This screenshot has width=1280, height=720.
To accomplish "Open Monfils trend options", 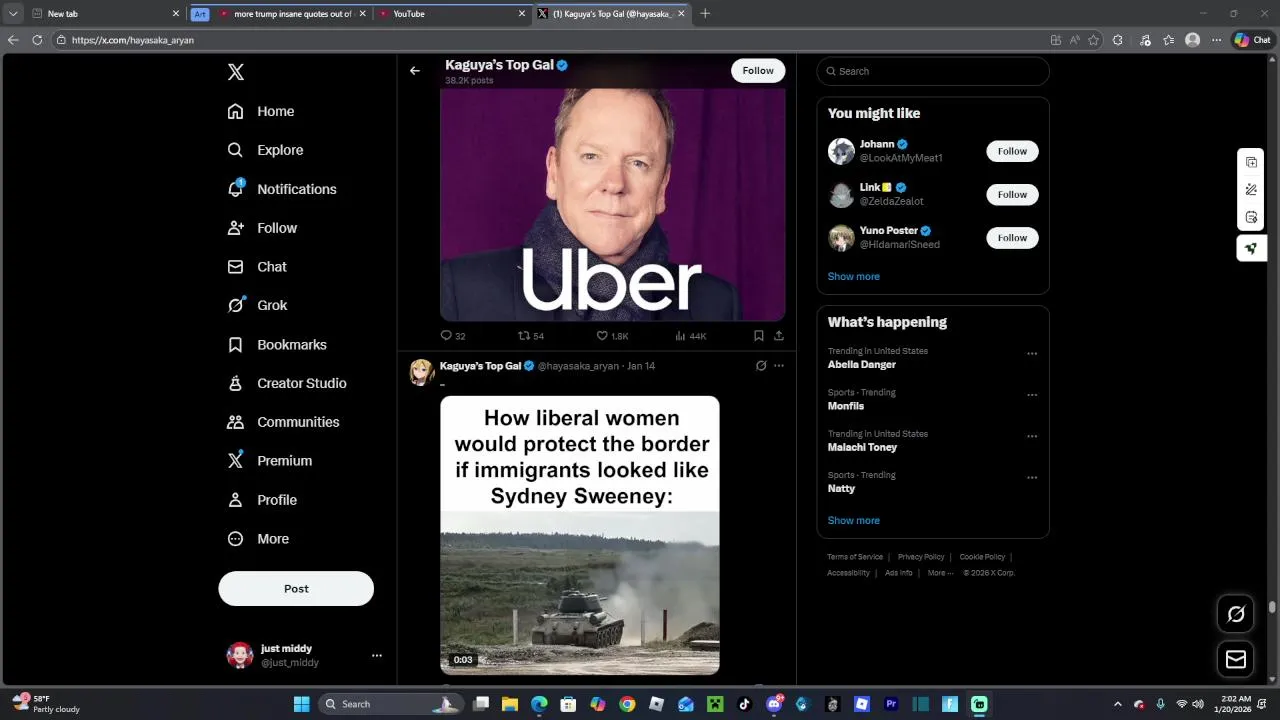I will [1032, 395].
